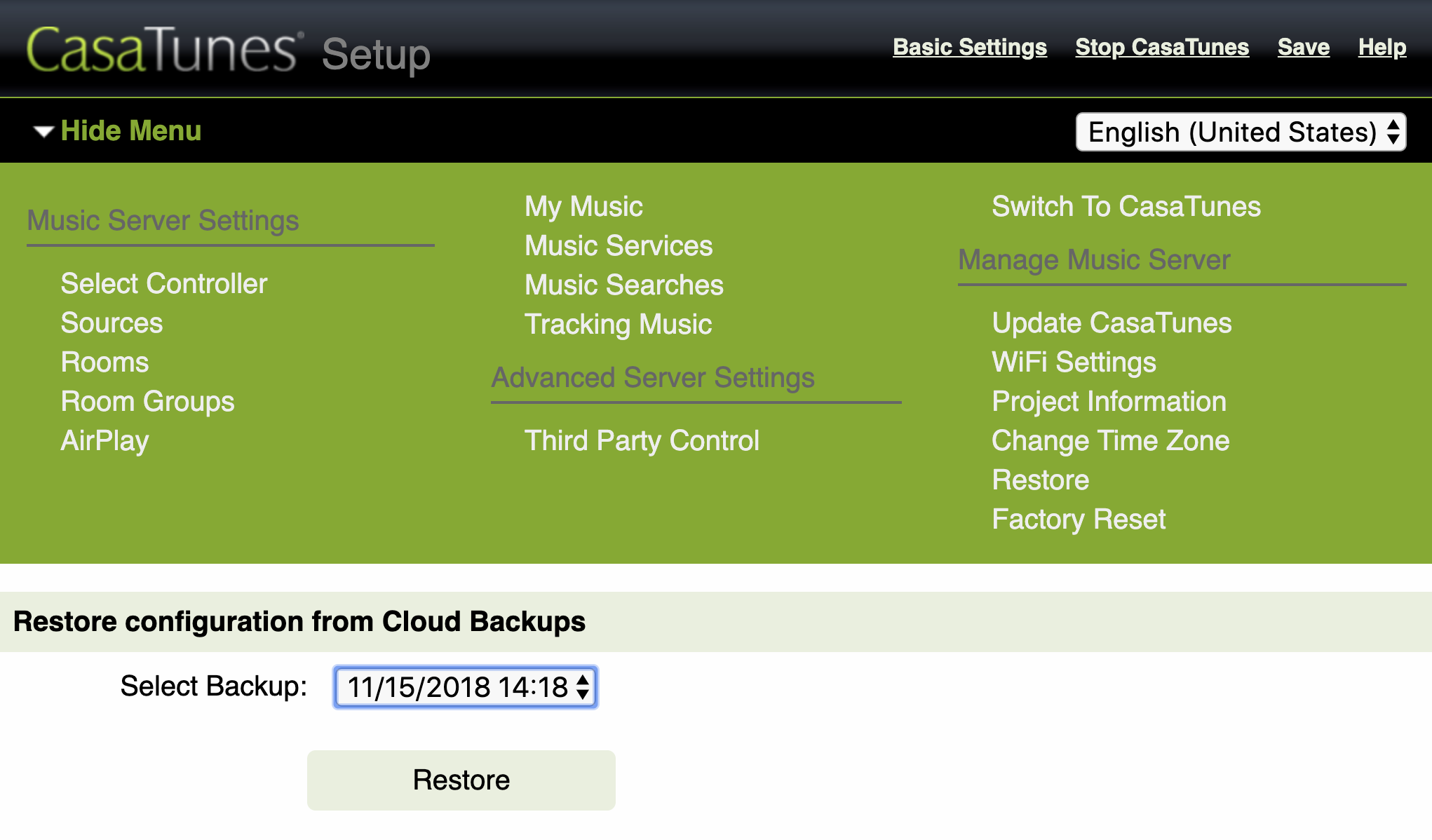Open the Sources menu item

tap(112, 323)
